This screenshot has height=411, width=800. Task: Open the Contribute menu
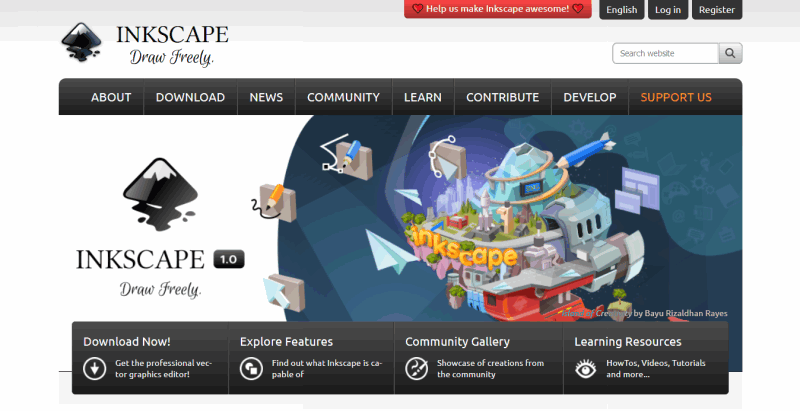click(503, 97)
